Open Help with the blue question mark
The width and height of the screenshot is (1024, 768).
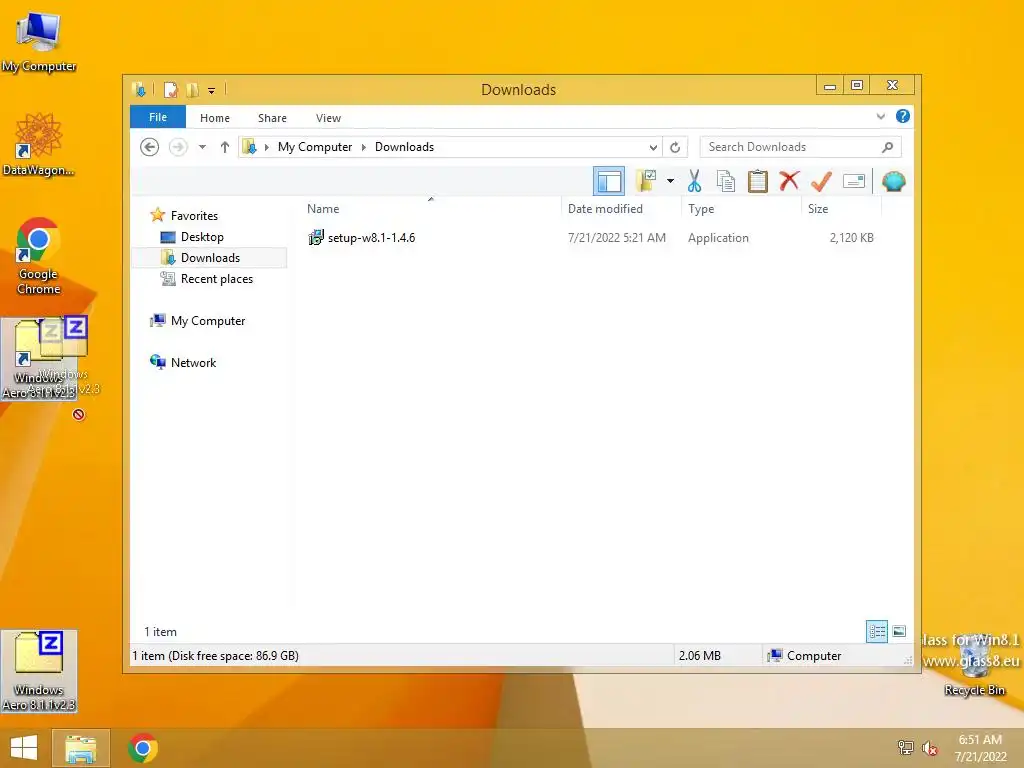coord(903,116)
